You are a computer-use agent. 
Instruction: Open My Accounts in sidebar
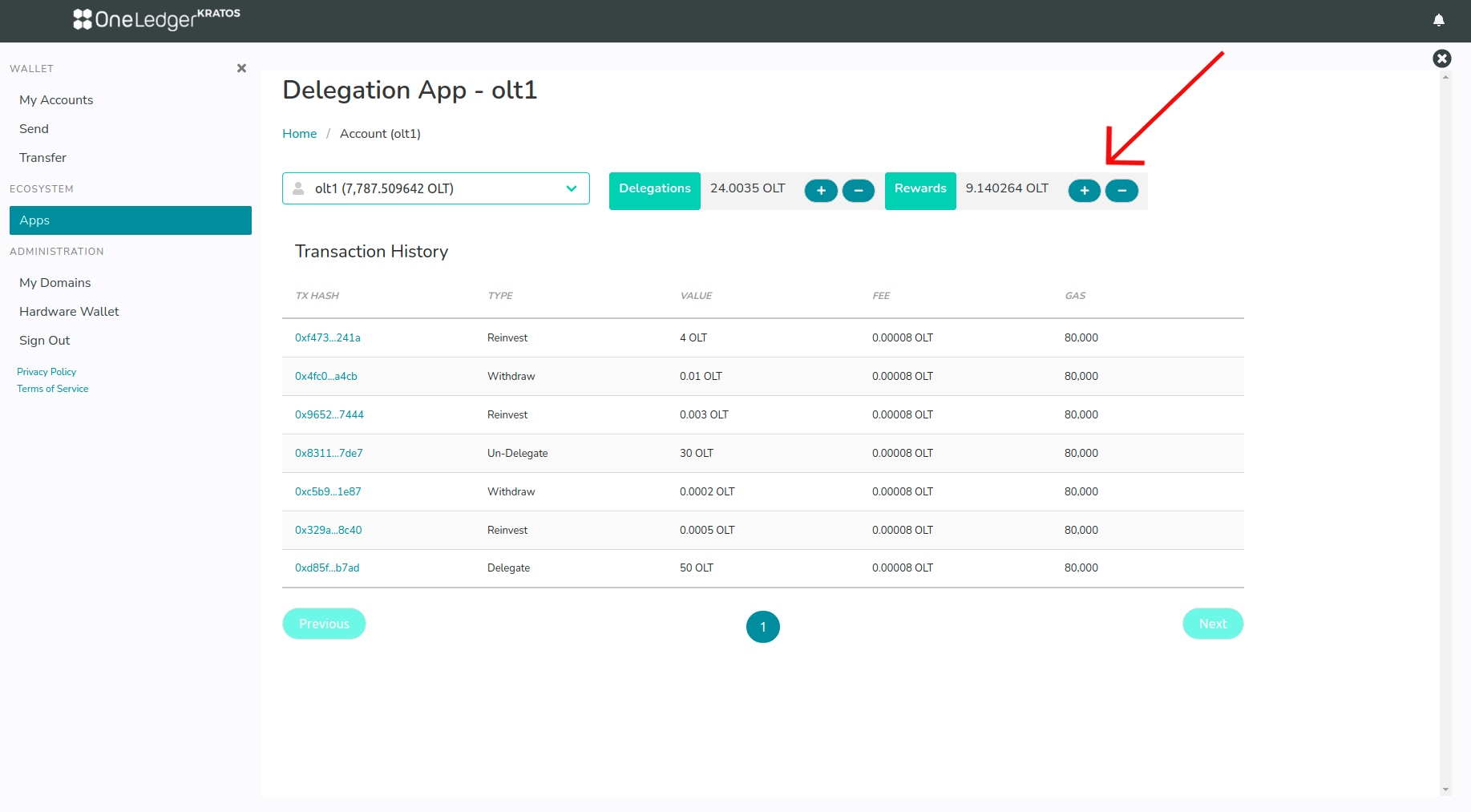coord(56,100)
